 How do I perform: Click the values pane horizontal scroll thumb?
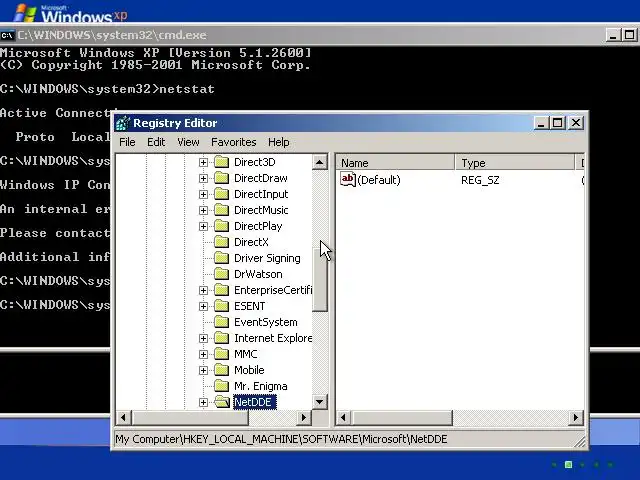pyautogui.click(x=402, y=418)
